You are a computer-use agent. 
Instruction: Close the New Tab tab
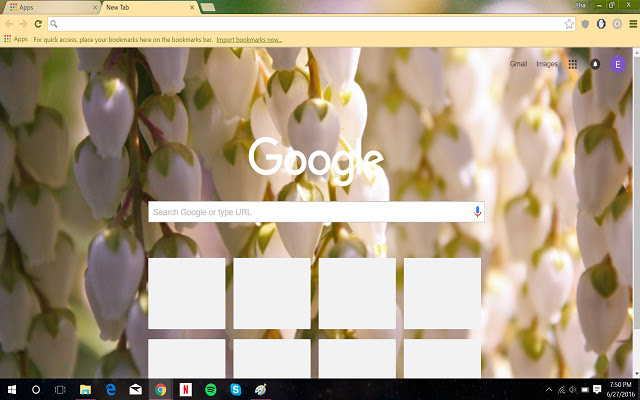coord(192,7)
